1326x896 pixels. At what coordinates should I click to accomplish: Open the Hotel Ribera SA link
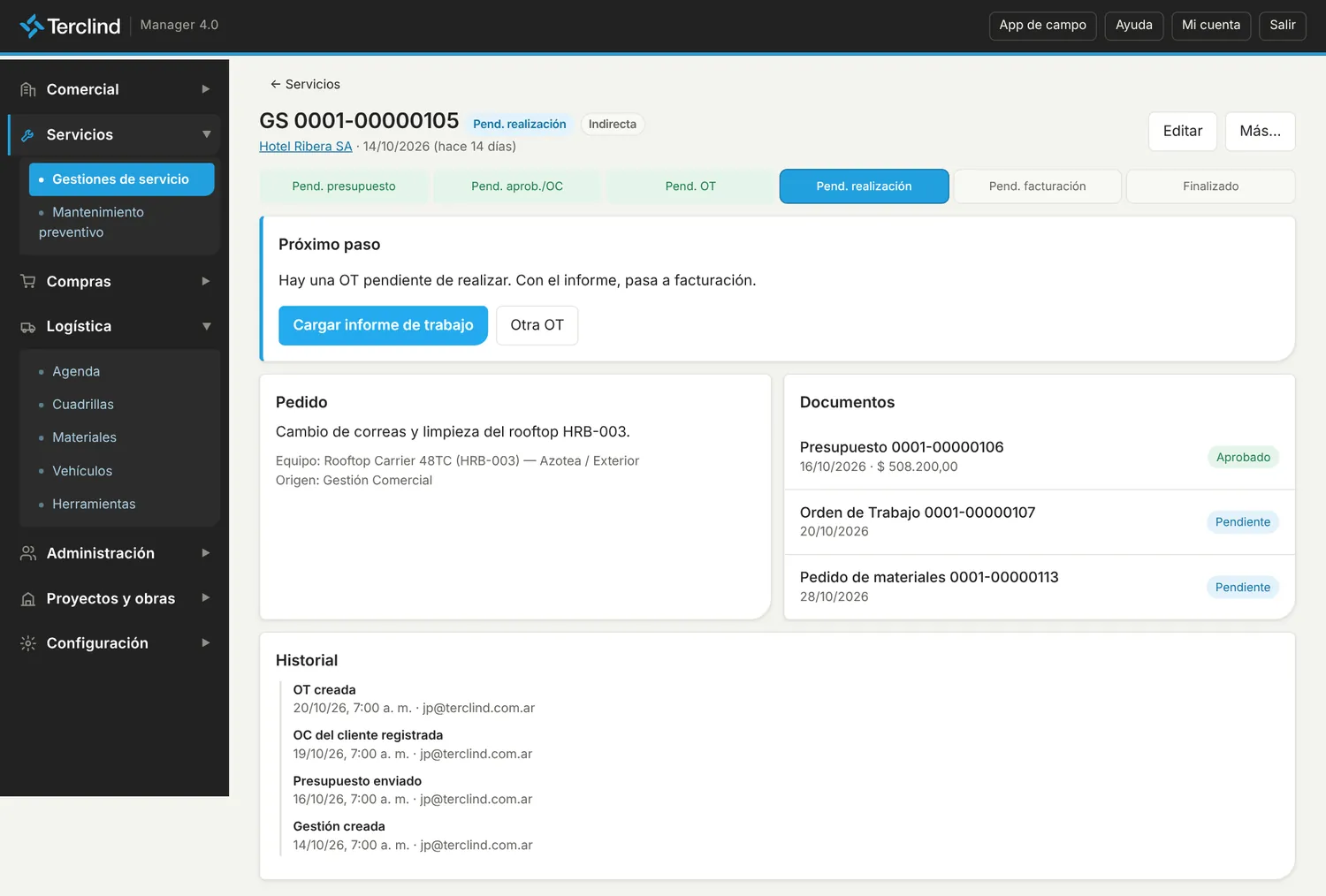[306, 147]
